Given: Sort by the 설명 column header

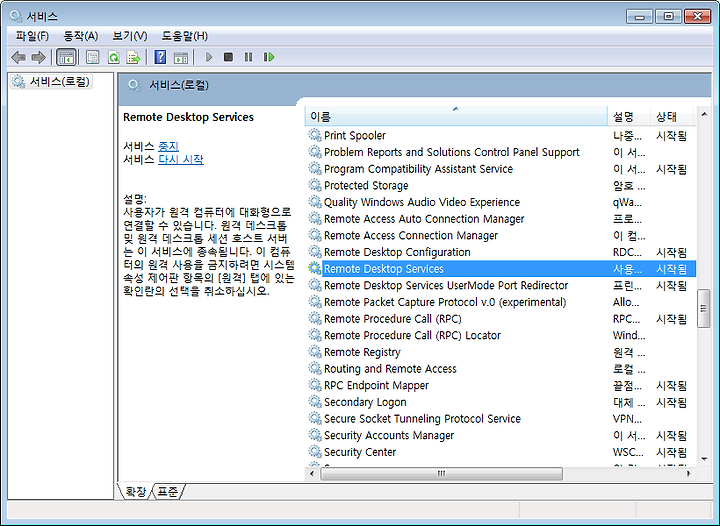Looking at the screenshot, I should tap(629, 116).
